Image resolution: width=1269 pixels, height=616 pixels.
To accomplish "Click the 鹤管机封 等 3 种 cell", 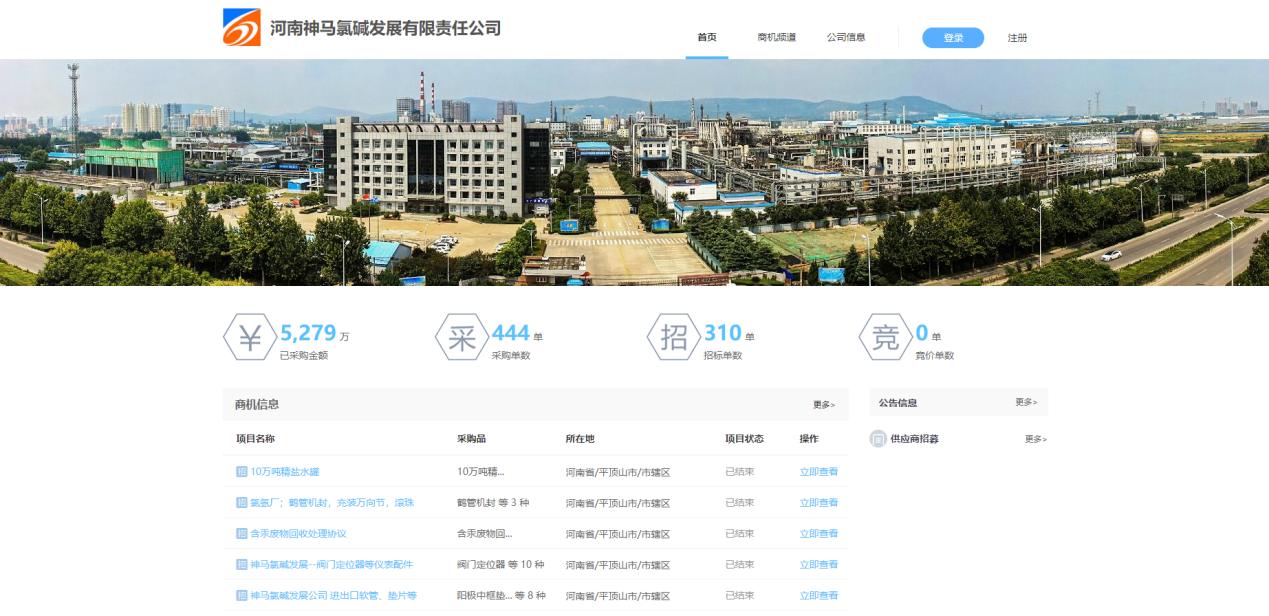I will click(493, 503).
